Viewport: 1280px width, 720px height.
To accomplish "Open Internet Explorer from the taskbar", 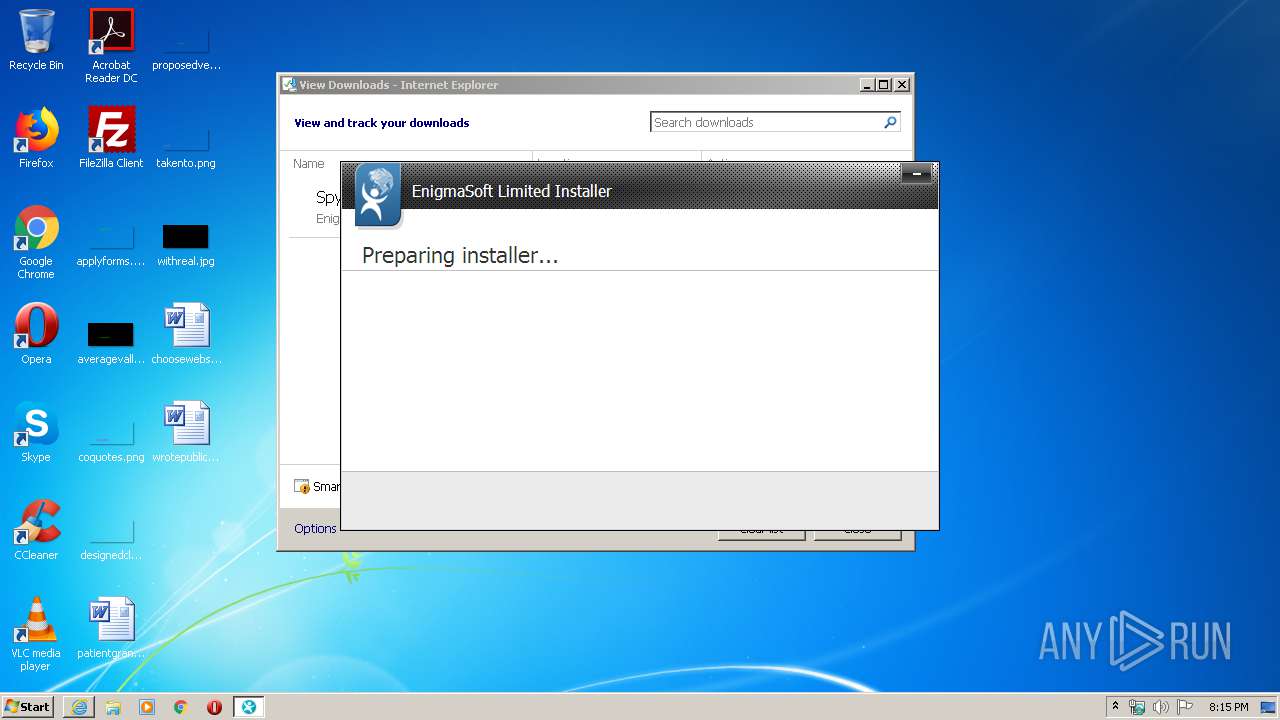I will (x=79, y=707).
